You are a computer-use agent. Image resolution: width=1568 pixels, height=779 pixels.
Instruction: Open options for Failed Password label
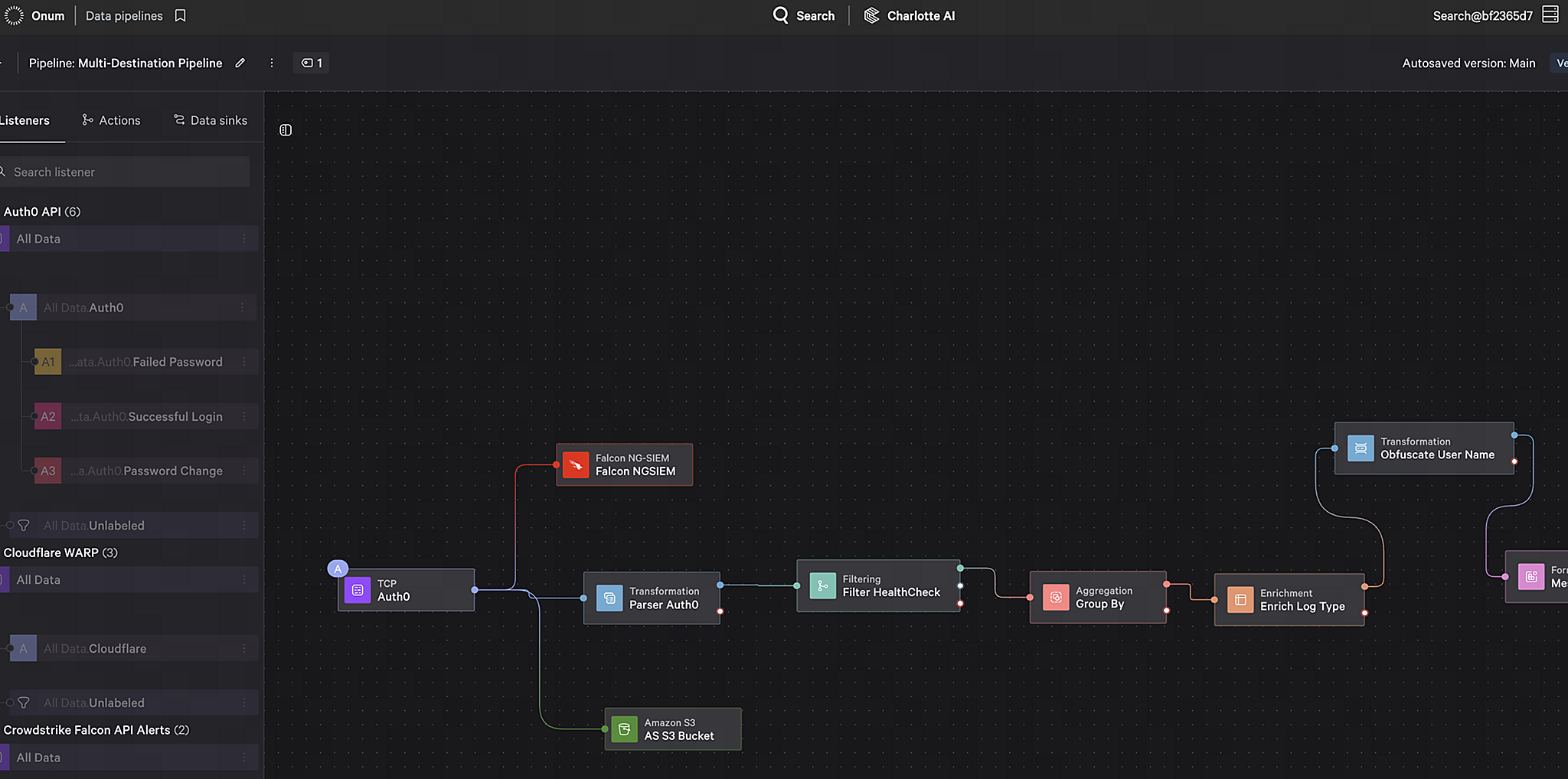click(x=244, y=362)
